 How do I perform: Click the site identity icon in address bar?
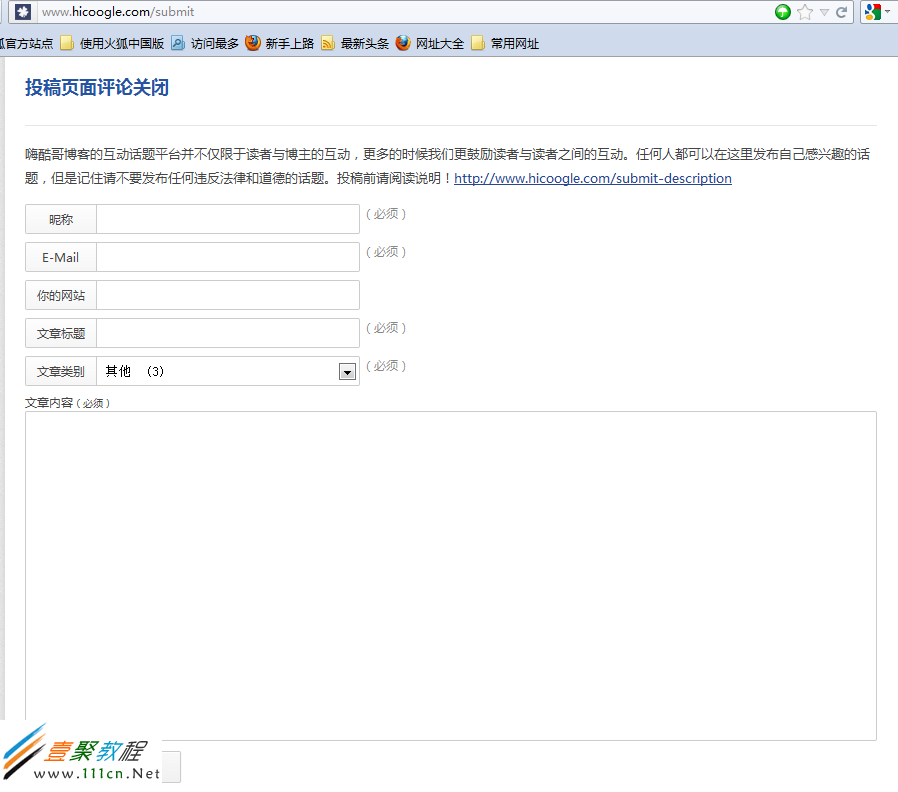[x=24, y=12]
